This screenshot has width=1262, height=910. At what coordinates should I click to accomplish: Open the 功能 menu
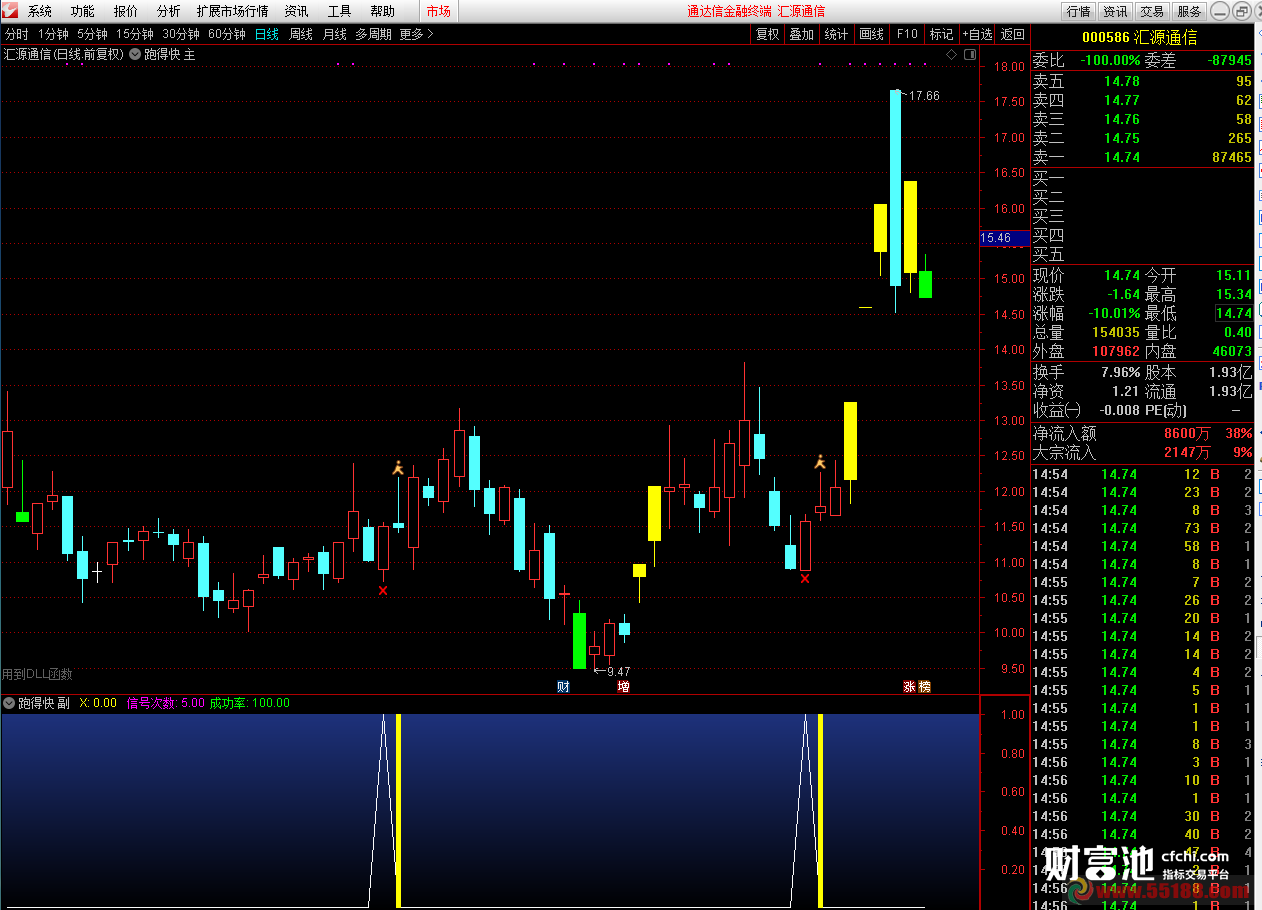(83, 11)
